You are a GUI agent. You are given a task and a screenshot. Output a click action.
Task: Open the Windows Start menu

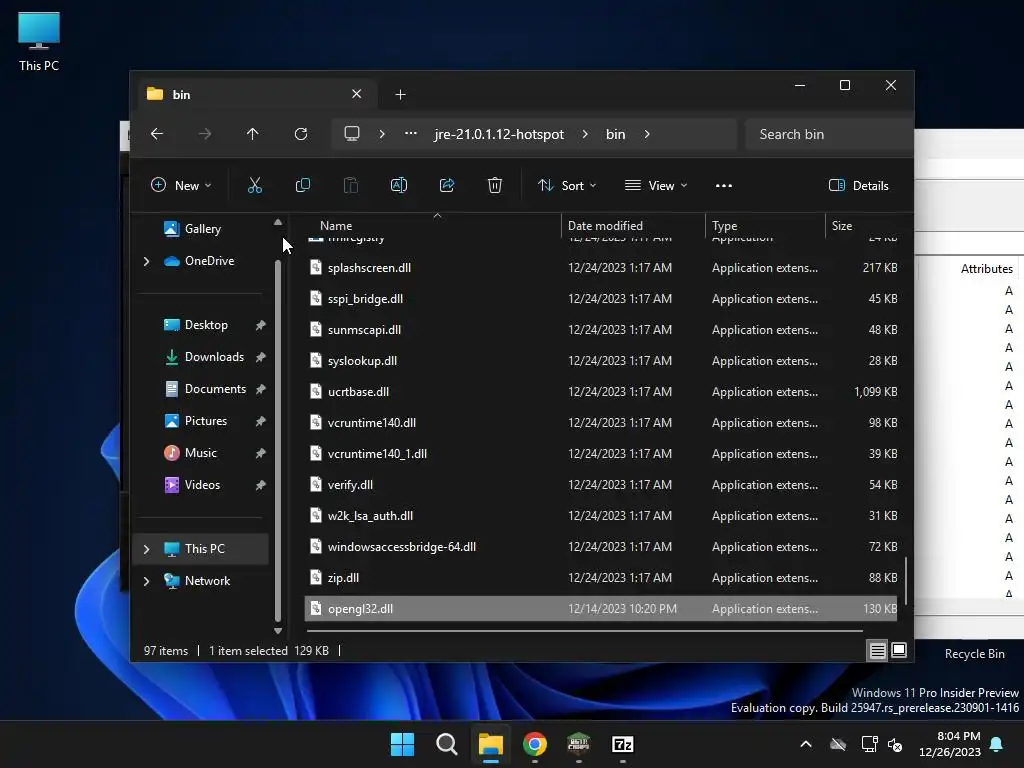coord(402,744)
